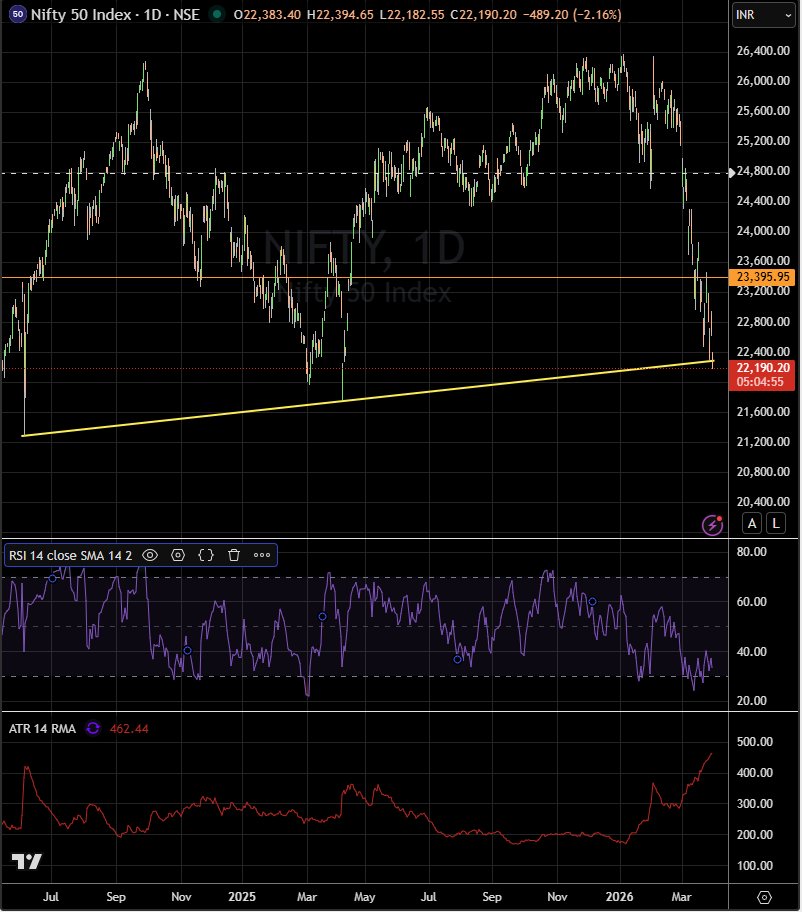Image resolution: width=802 pixels, height=912 pixels.
Task: Click the price change −489.20 (−2.16%) text
Action: [x=572, y=15]
